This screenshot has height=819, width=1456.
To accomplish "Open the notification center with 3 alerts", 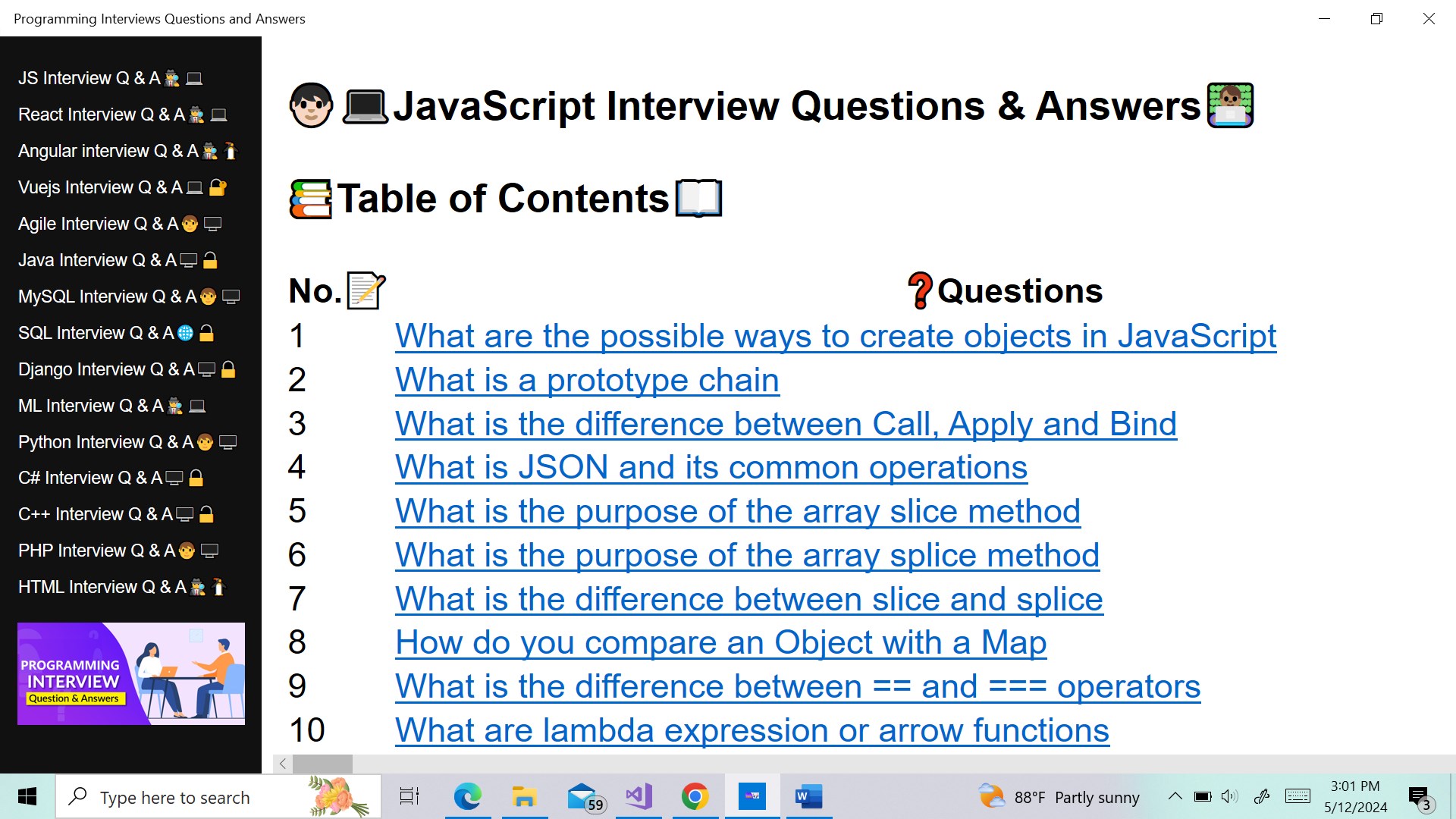I will point(1420,797).
